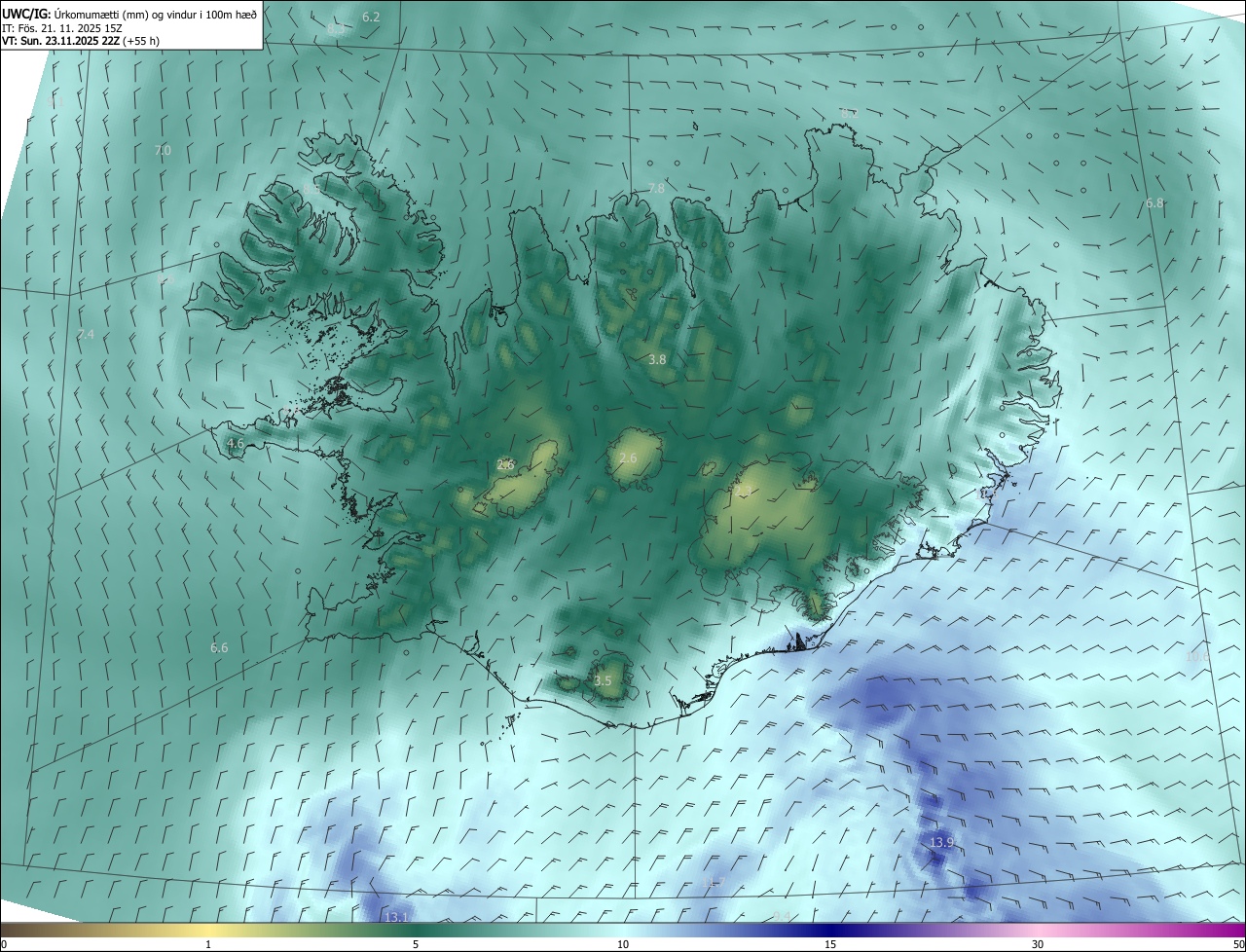Click the 7.8 value label off the north coast

[656, 189]
